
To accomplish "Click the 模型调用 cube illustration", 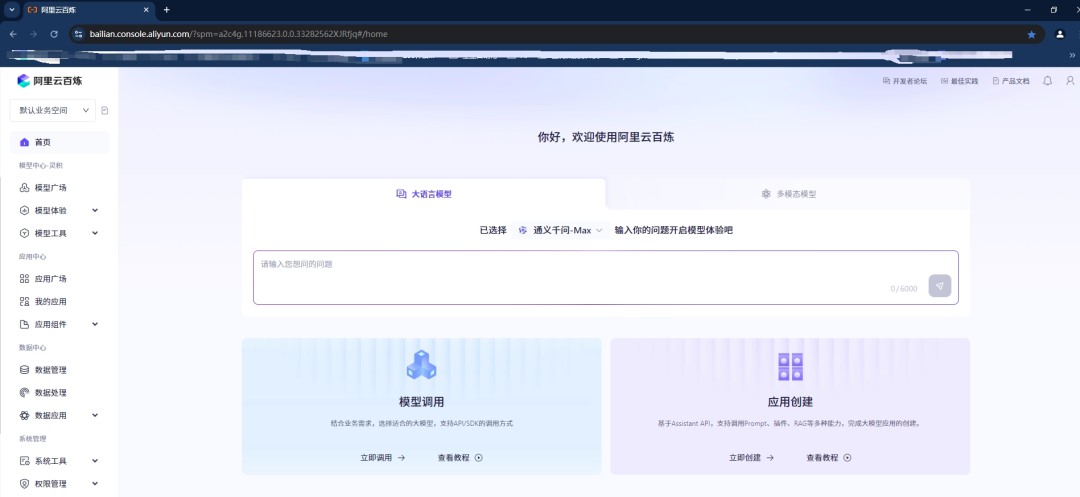I will (421, 366).
